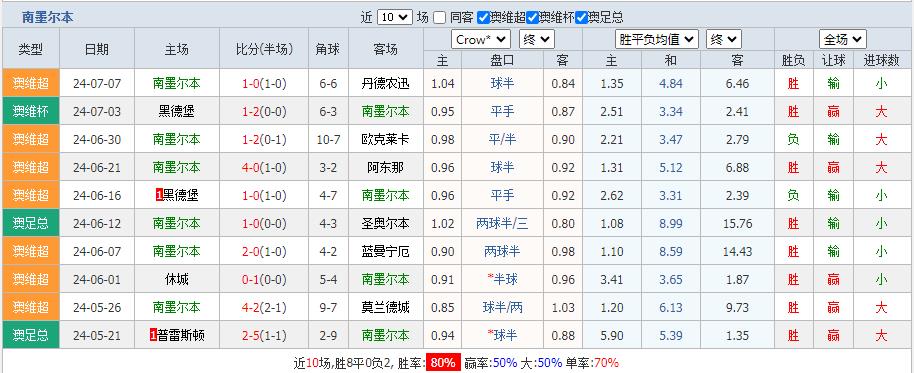Click the 进球数 column header
The image size is (914, 373).
click(881, 59)
